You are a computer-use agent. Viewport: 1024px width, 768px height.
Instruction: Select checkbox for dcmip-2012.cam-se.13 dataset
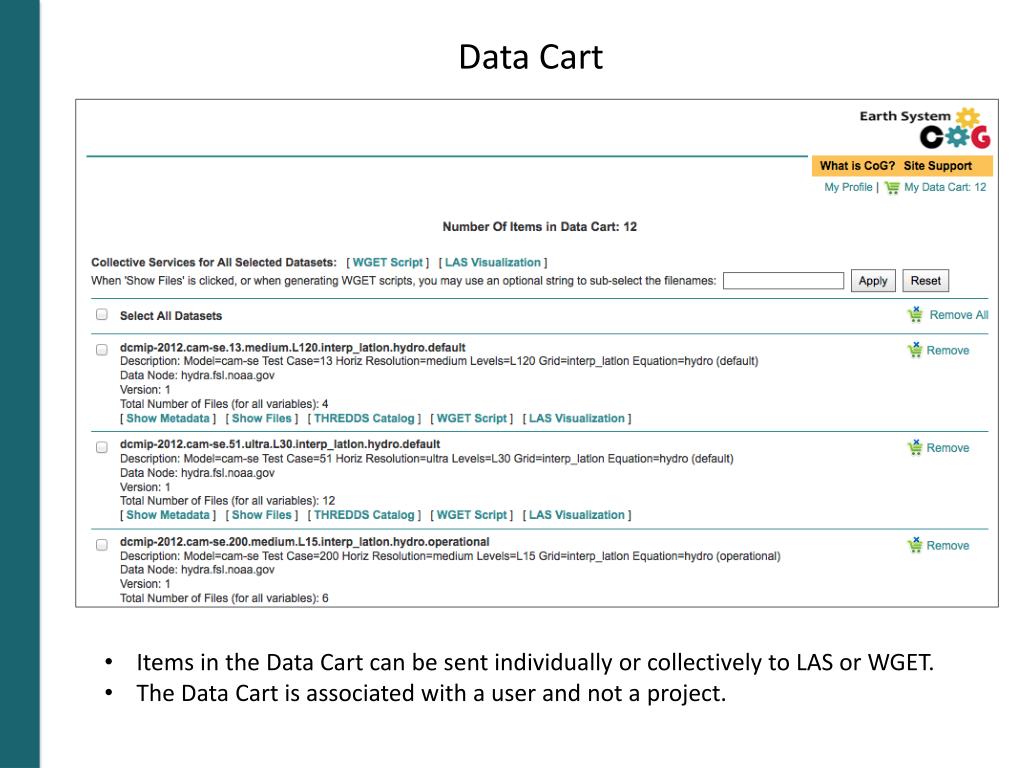point(101,350)
